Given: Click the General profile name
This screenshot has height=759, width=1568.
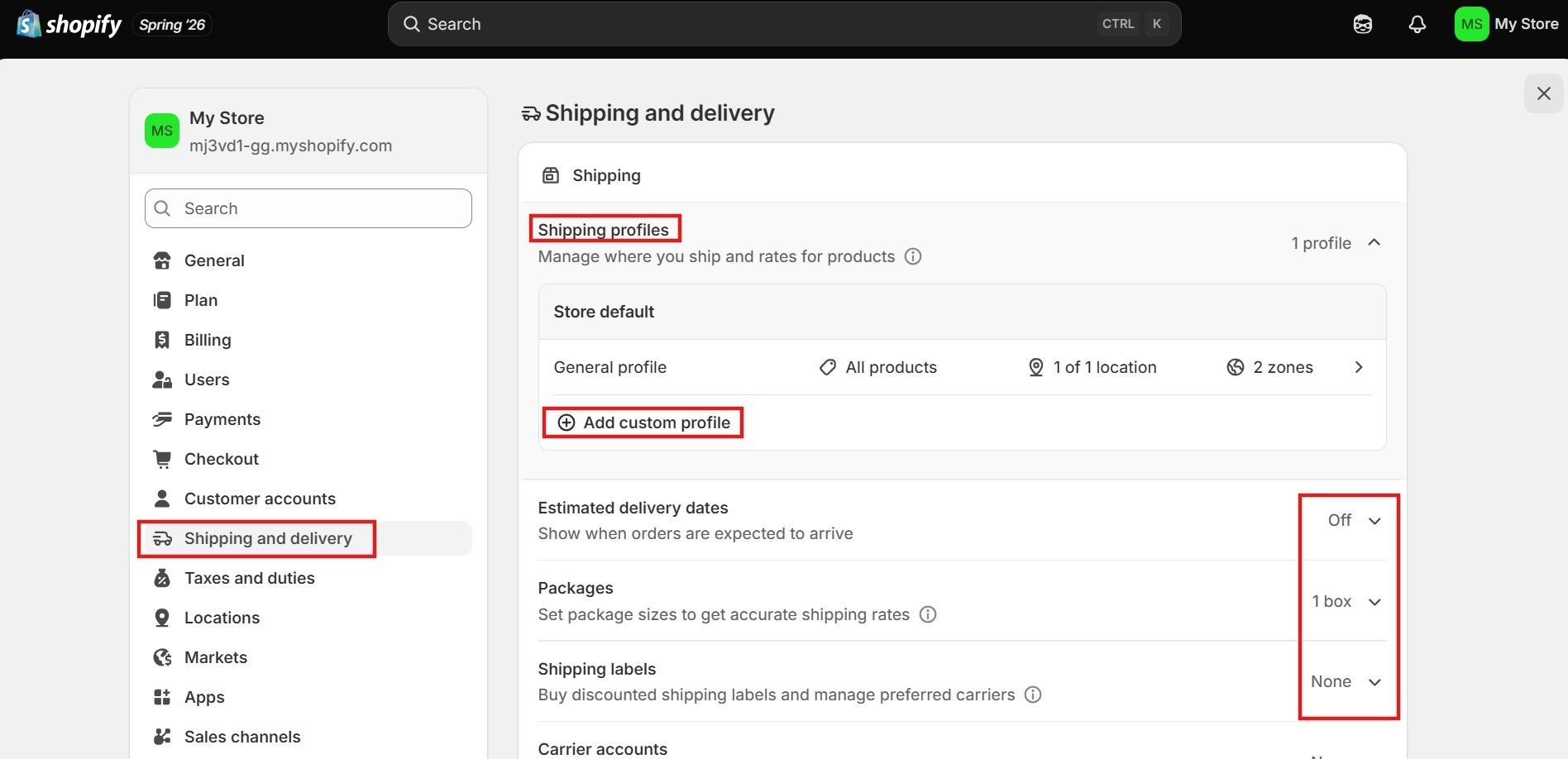Looking at the screenshot, I should [x=610, y=367].
